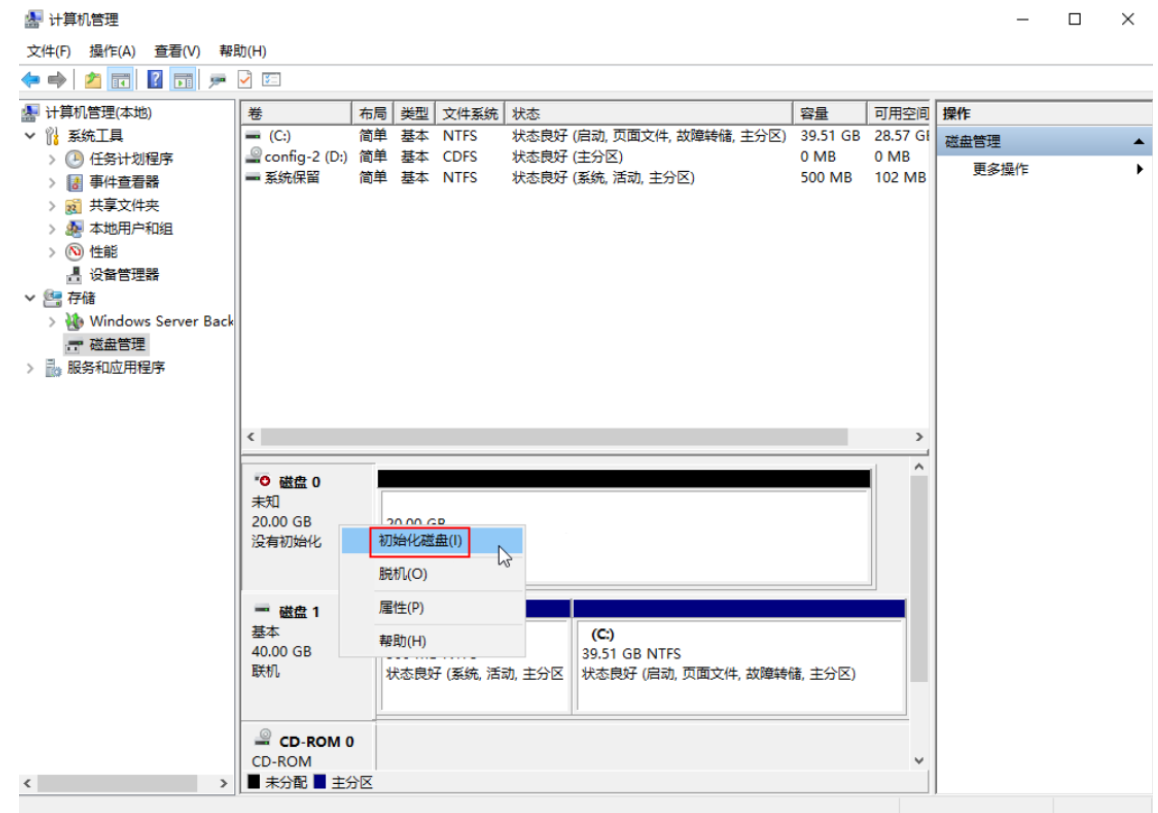1158x813 pixels.
Task: Expand the 性能 node
Action: click(x=52, y=252)
